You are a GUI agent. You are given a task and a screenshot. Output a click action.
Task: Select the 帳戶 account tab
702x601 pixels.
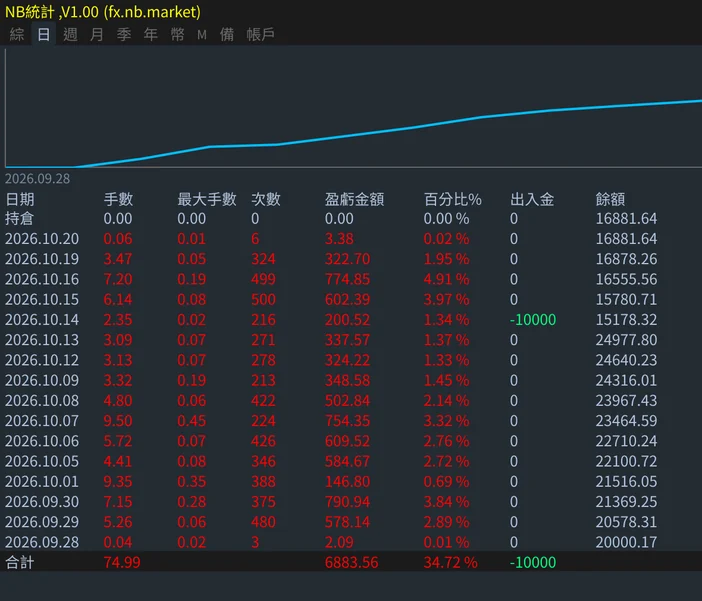click(x=261, y=34)
